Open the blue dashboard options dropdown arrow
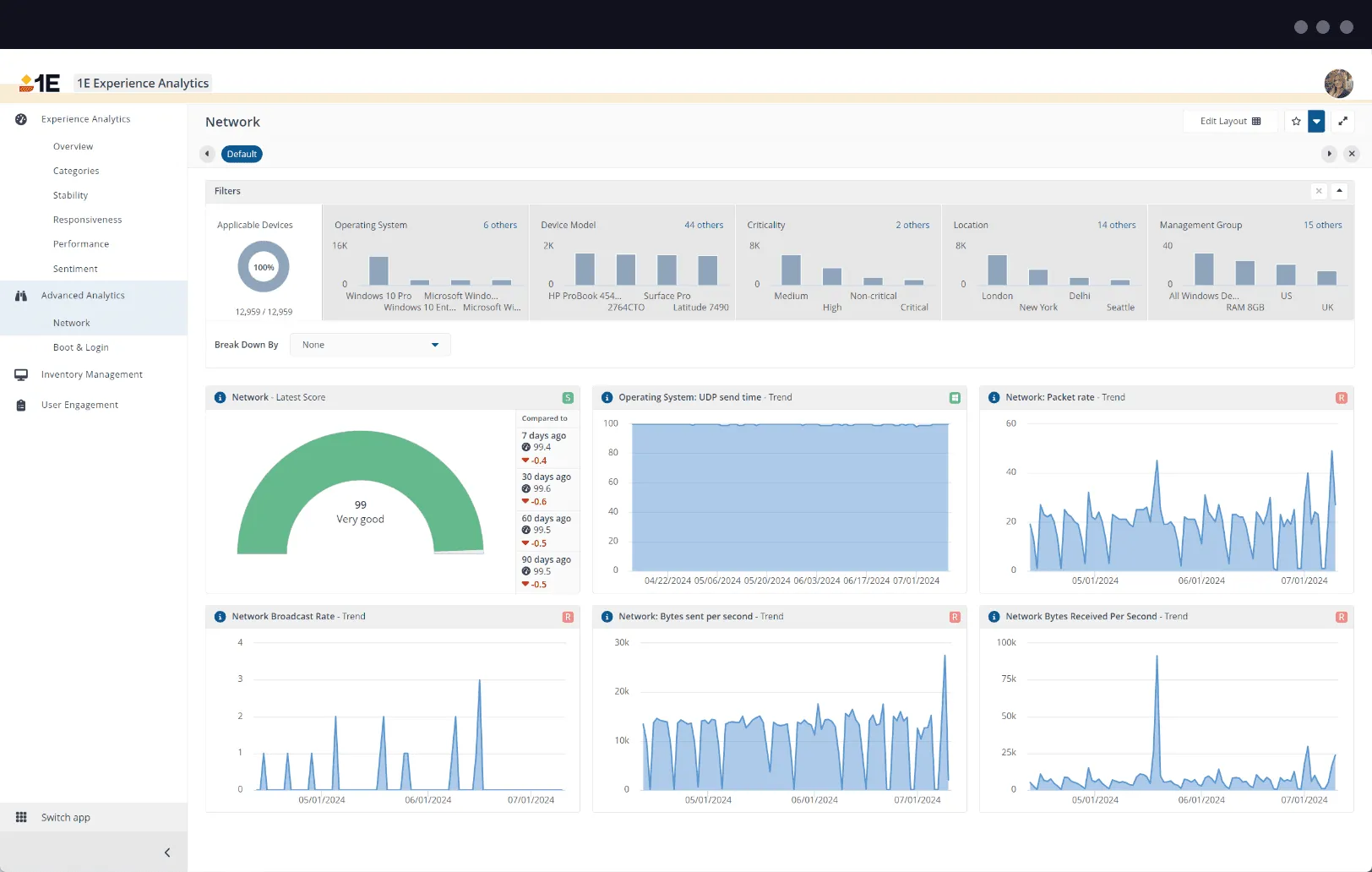The height and width of the screenshot is (872, 1372). [1316, 122]
